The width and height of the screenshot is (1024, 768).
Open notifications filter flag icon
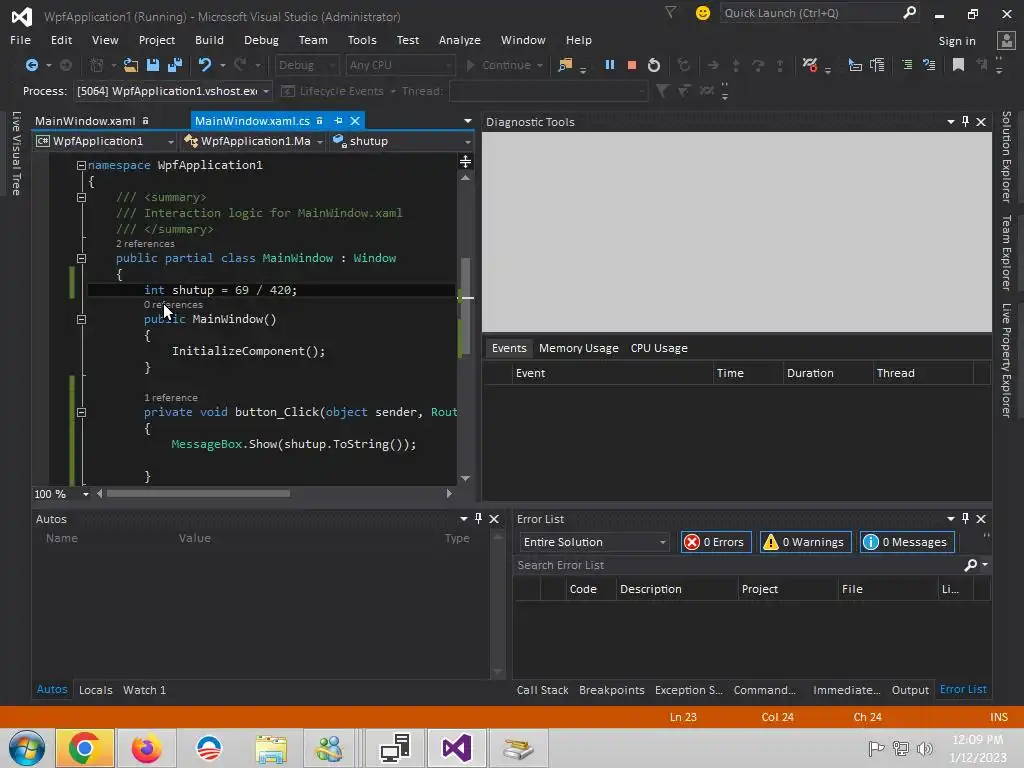[x=670, y=12]
